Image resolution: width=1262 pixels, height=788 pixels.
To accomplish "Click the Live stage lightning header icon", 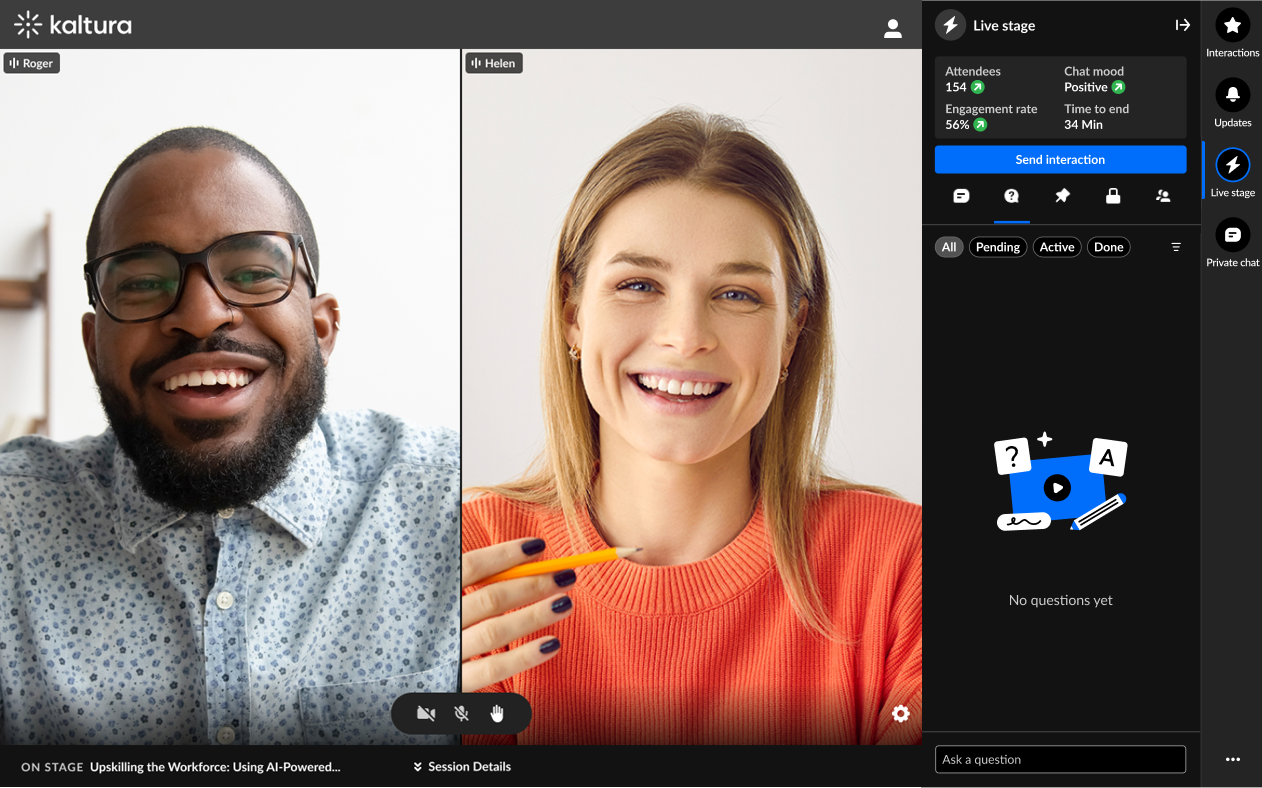I will tap(950, 25).
